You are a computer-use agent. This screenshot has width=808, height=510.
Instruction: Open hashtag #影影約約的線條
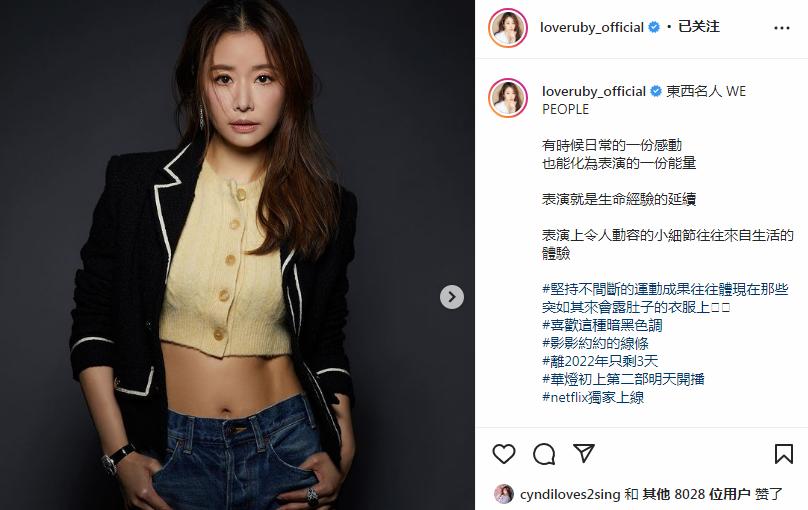pos(595,343)
